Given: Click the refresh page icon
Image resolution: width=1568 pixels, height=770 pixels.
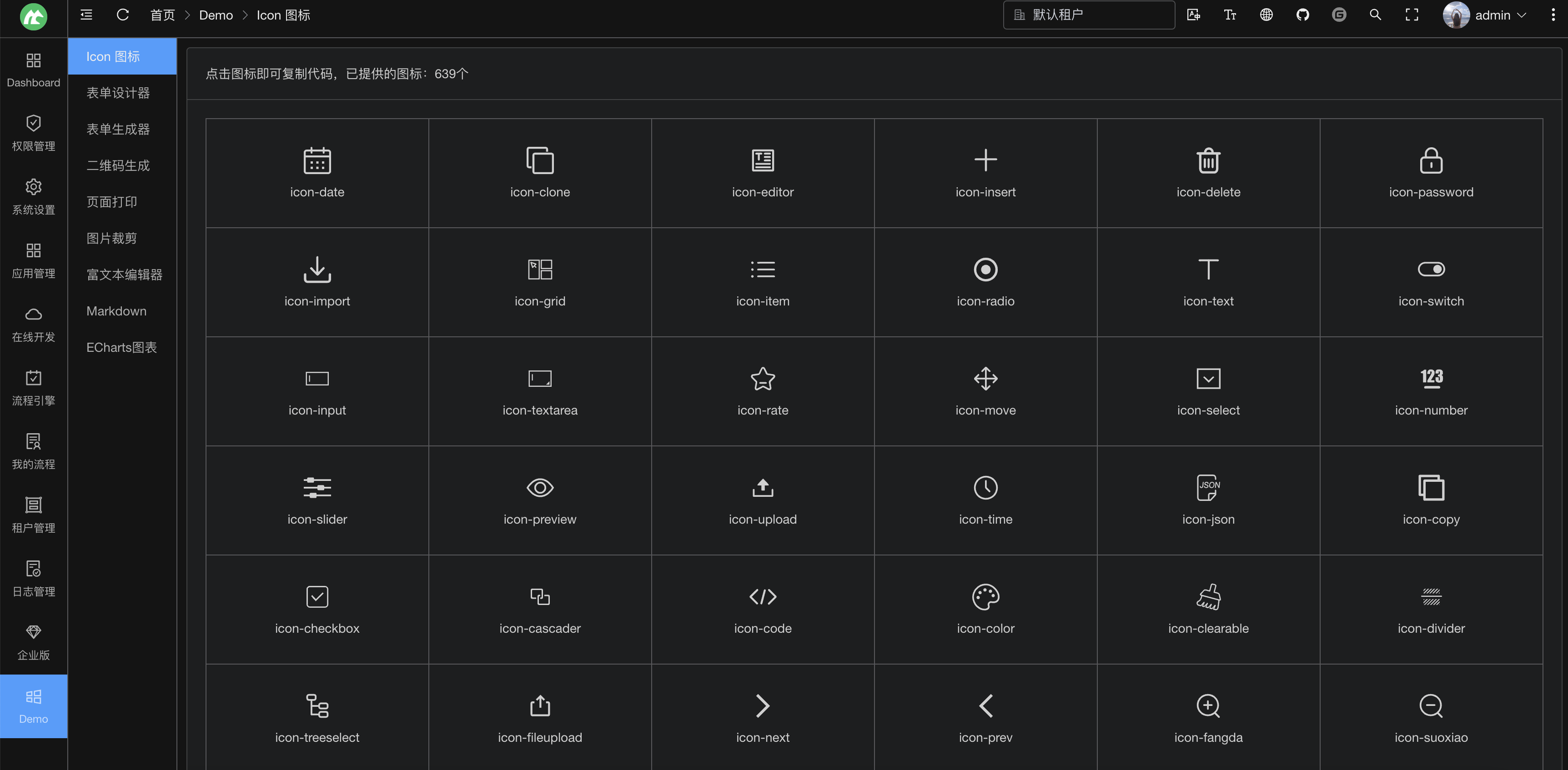Looking at the screenshot, I should click(122, 15).
